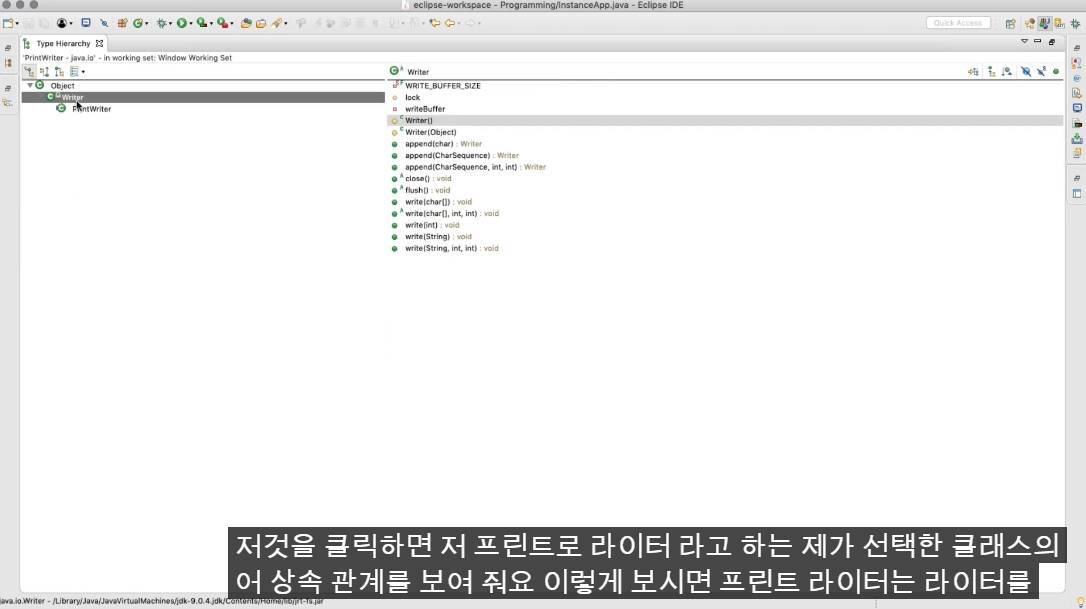
Task: Select PrintWriter in the hierarchy tree
Action: [91, 109]
